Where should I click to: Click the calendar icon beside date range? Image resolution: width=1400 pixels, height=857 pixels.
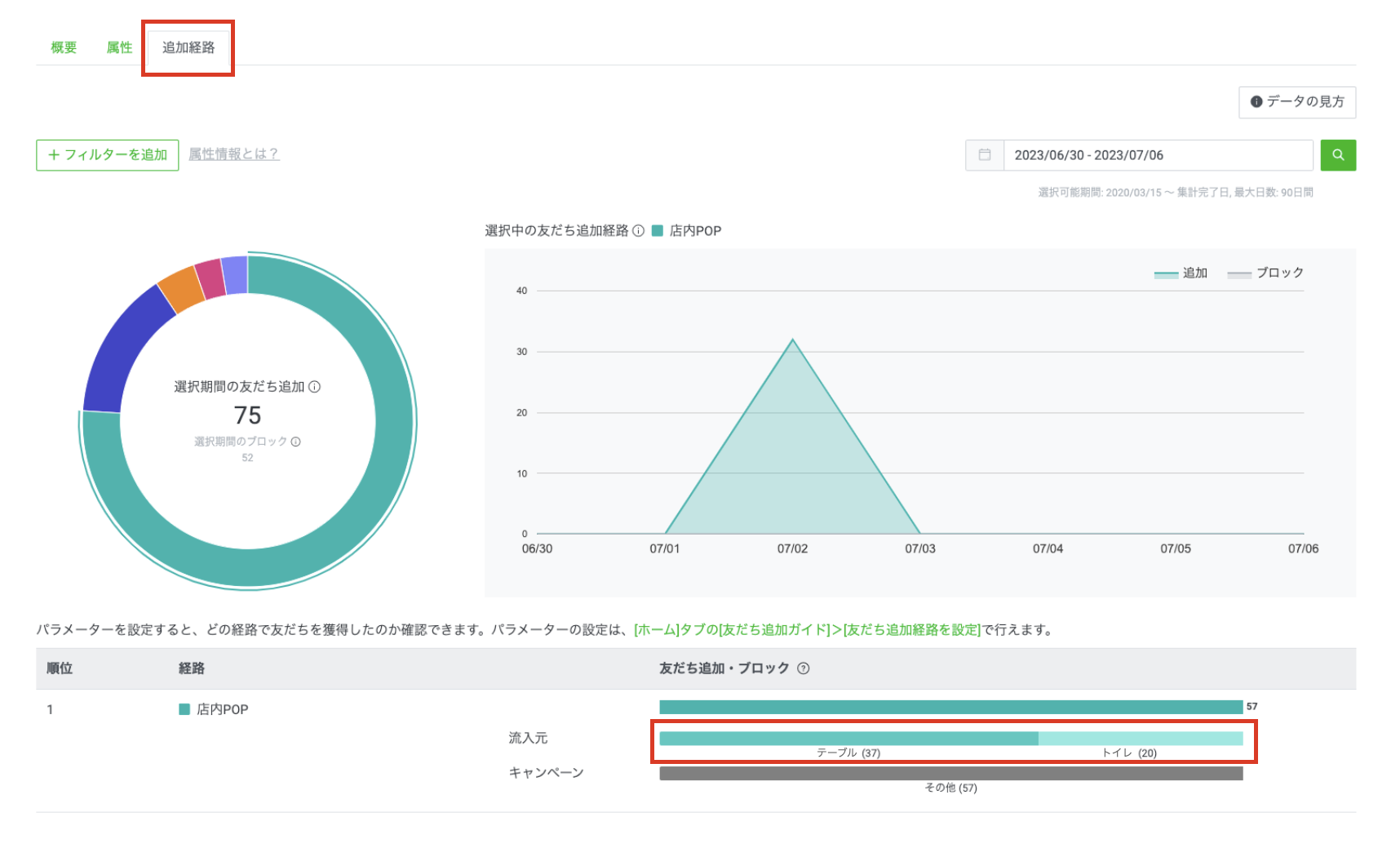pos(985,155)
